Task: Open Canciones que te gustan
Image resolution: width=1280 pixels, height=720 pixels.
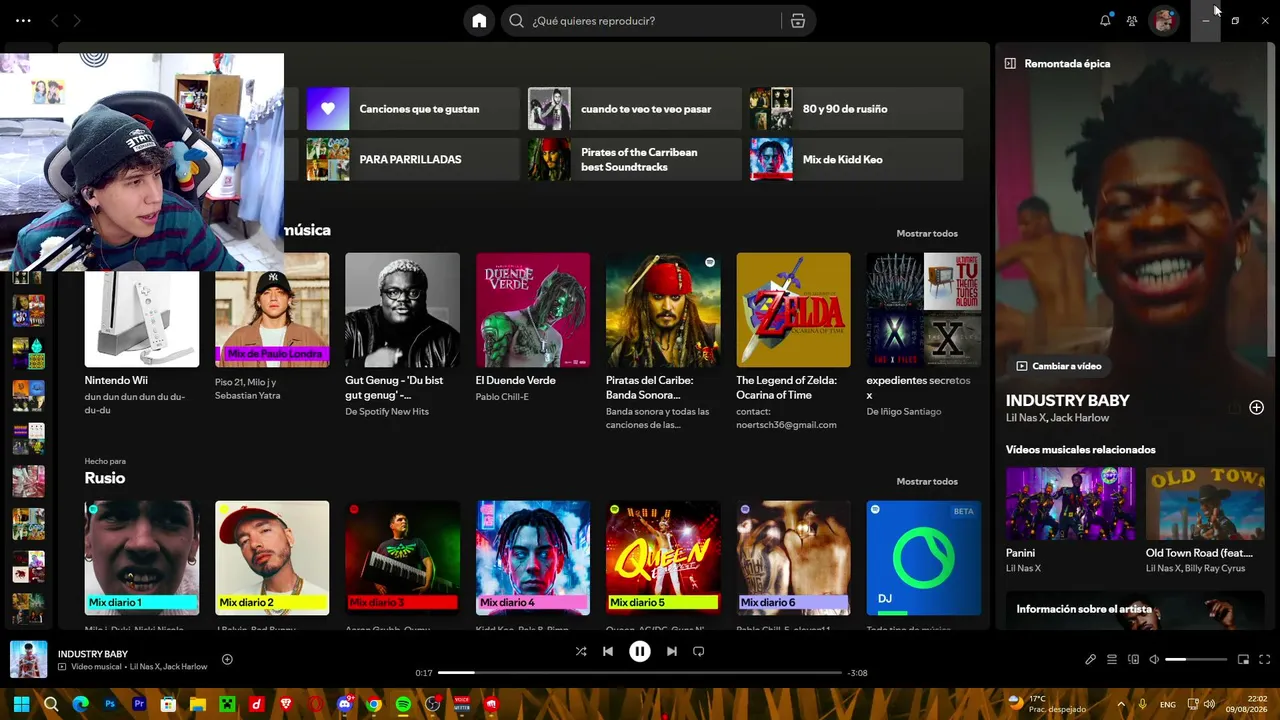Action: coord(413,109)
